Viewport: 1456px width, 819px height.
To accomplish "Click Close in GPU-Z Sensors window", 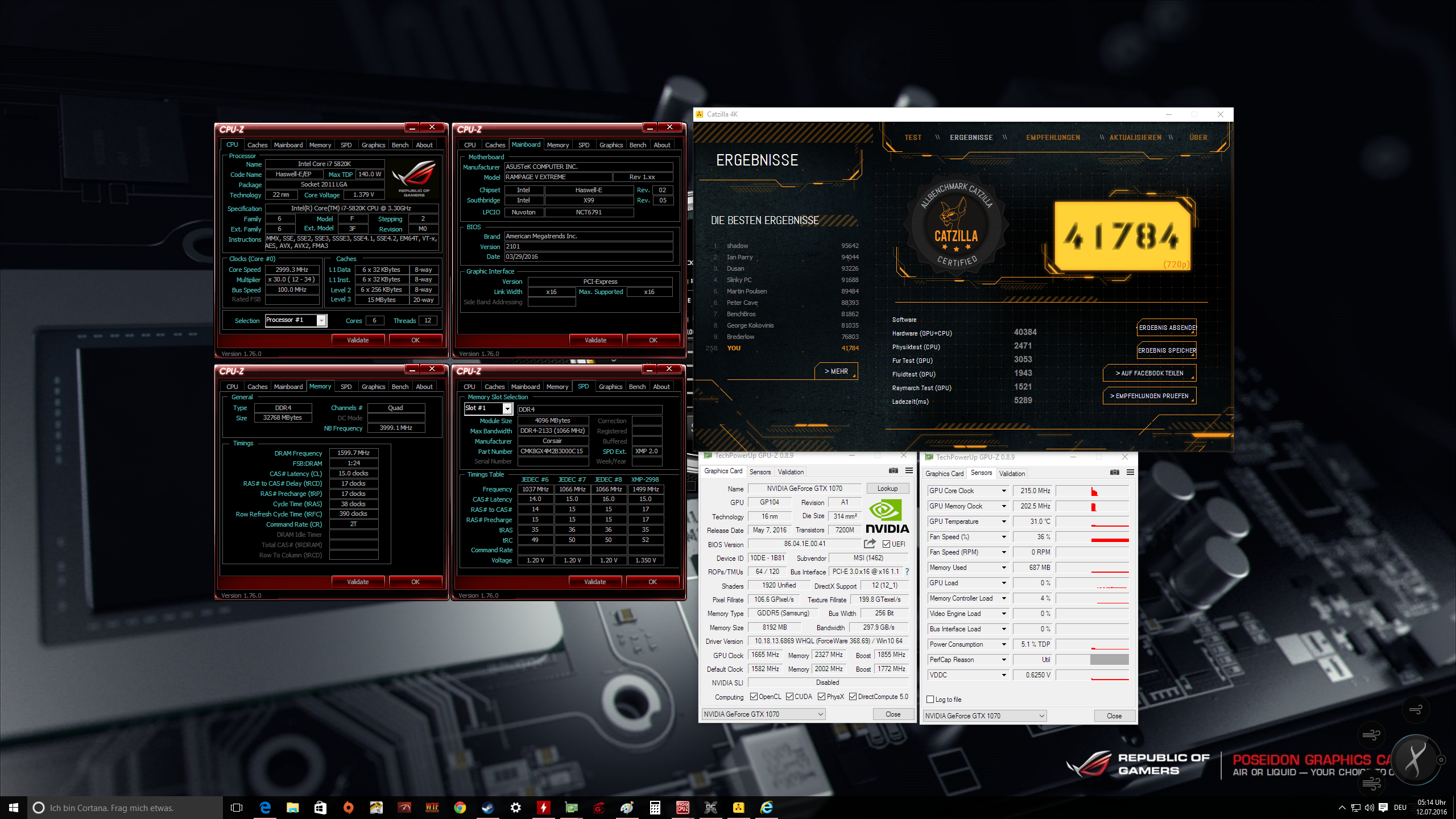I will (1114, 716).
